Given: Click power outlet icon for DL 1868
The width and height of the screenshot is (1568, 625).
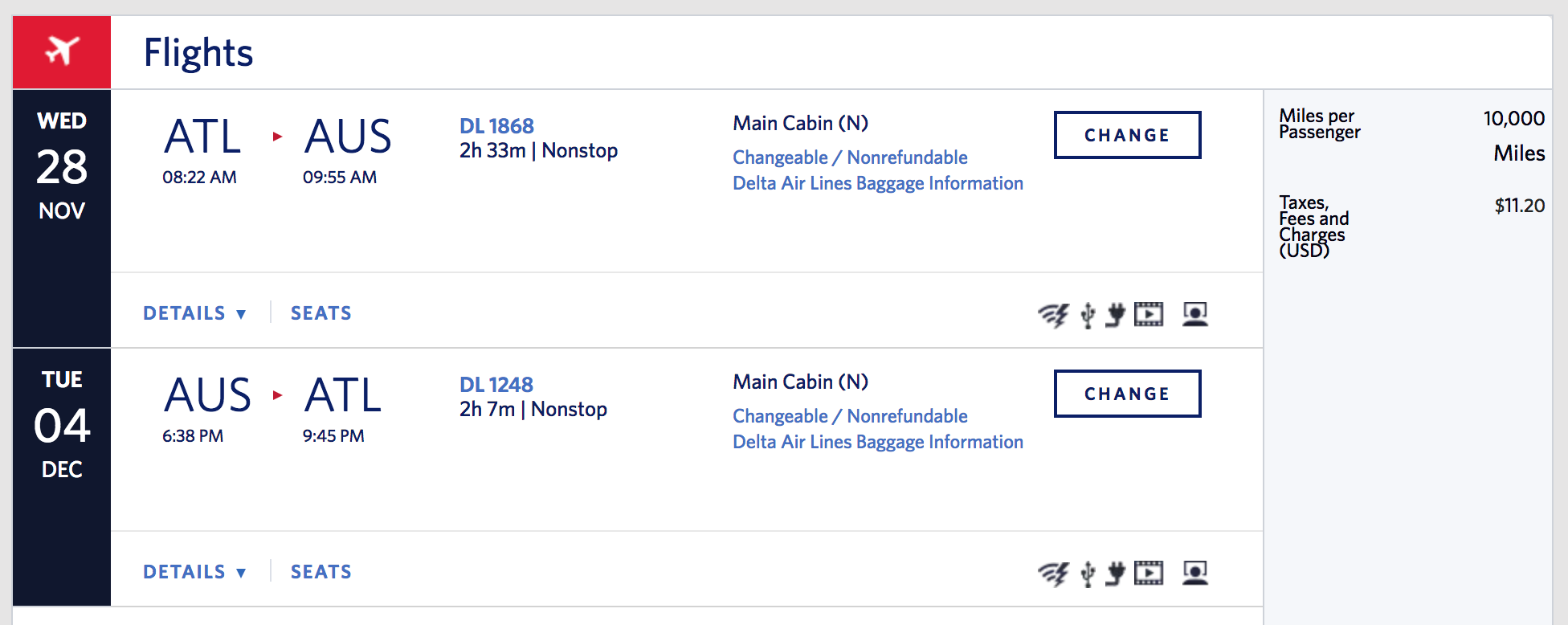Looking at the screenshot, I should pos(1115,314).
